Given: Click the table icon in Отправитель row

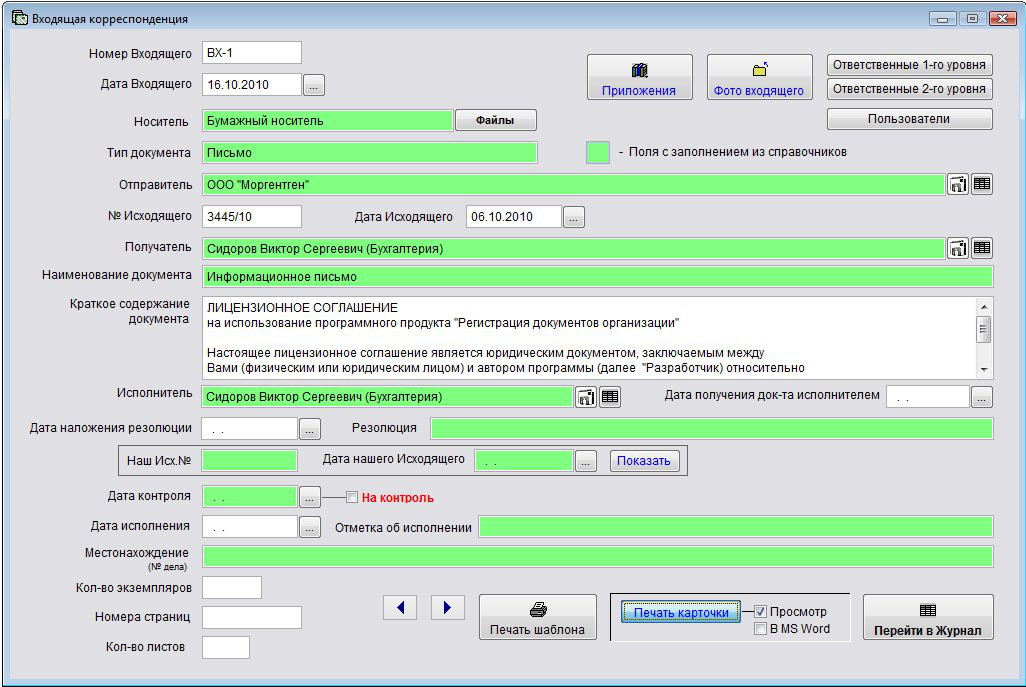Looking at the screenshot, I should (982, 184).
